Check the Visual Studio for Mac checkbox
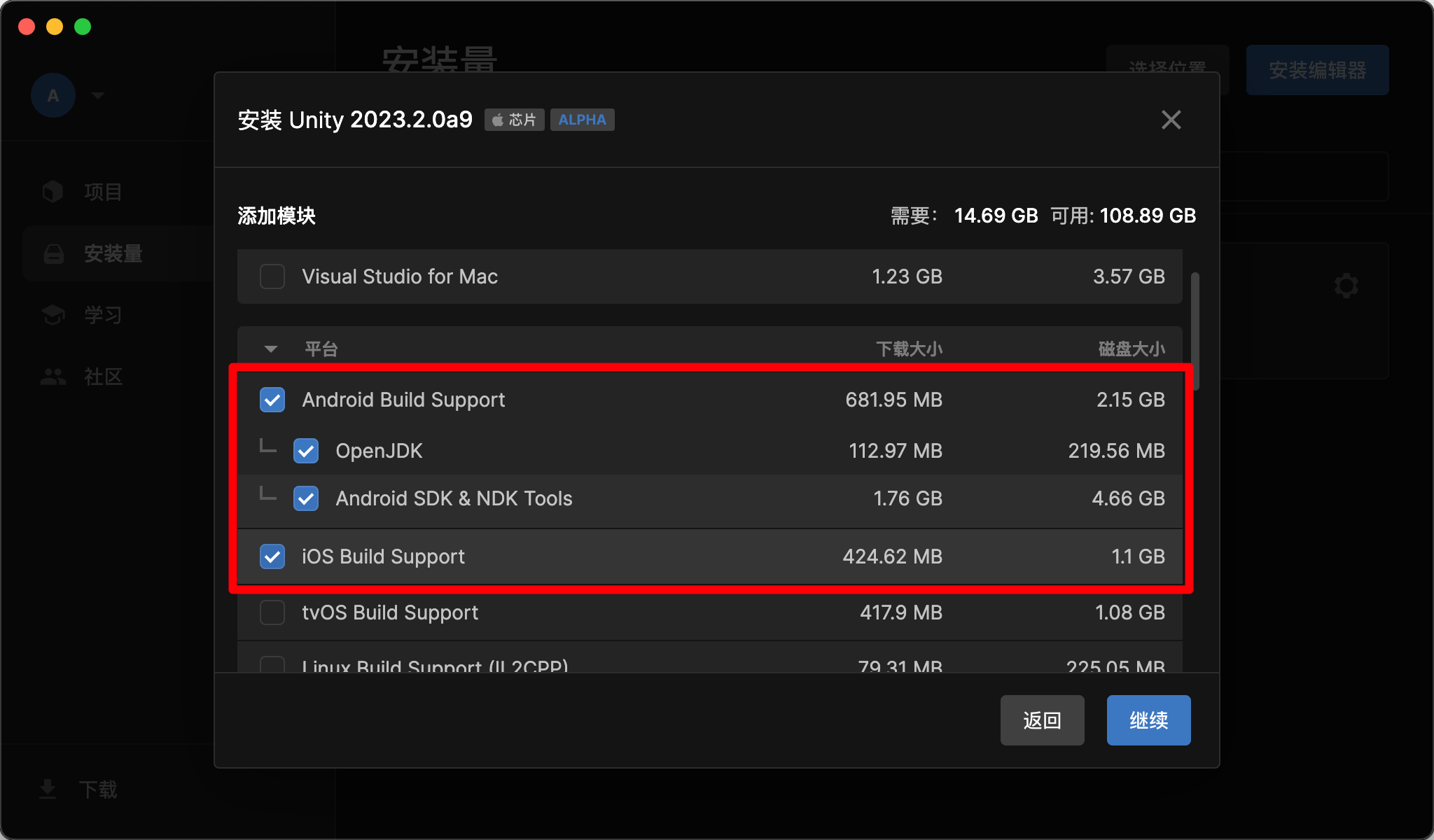This screenshot has height=840, width=1434. tap(272, 276)
